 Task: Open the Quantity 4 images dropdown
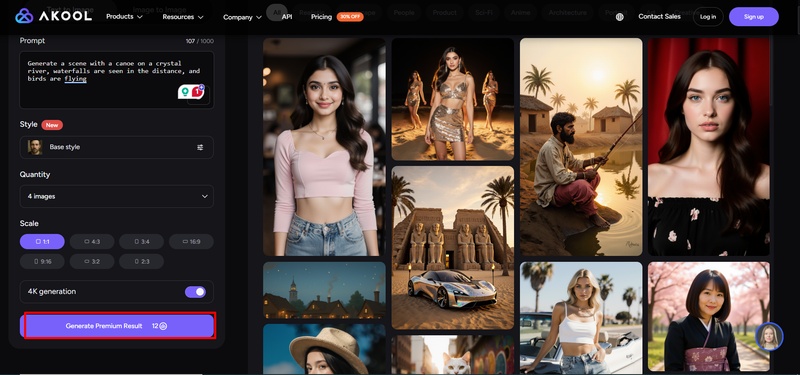(x=117, y=196)
